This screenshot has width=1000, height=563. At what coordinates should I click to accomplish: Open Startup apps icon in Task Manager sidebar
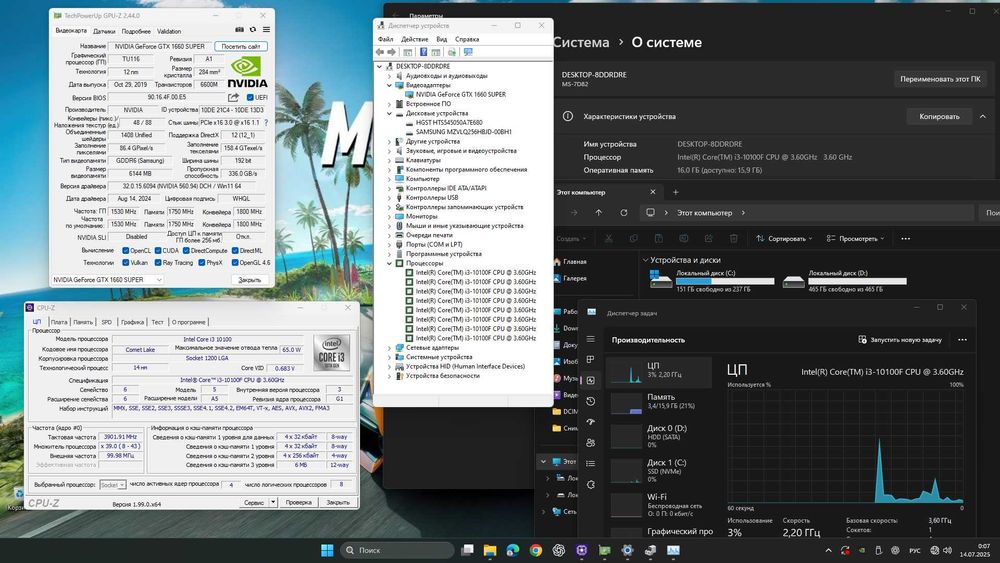click(591, 422)
